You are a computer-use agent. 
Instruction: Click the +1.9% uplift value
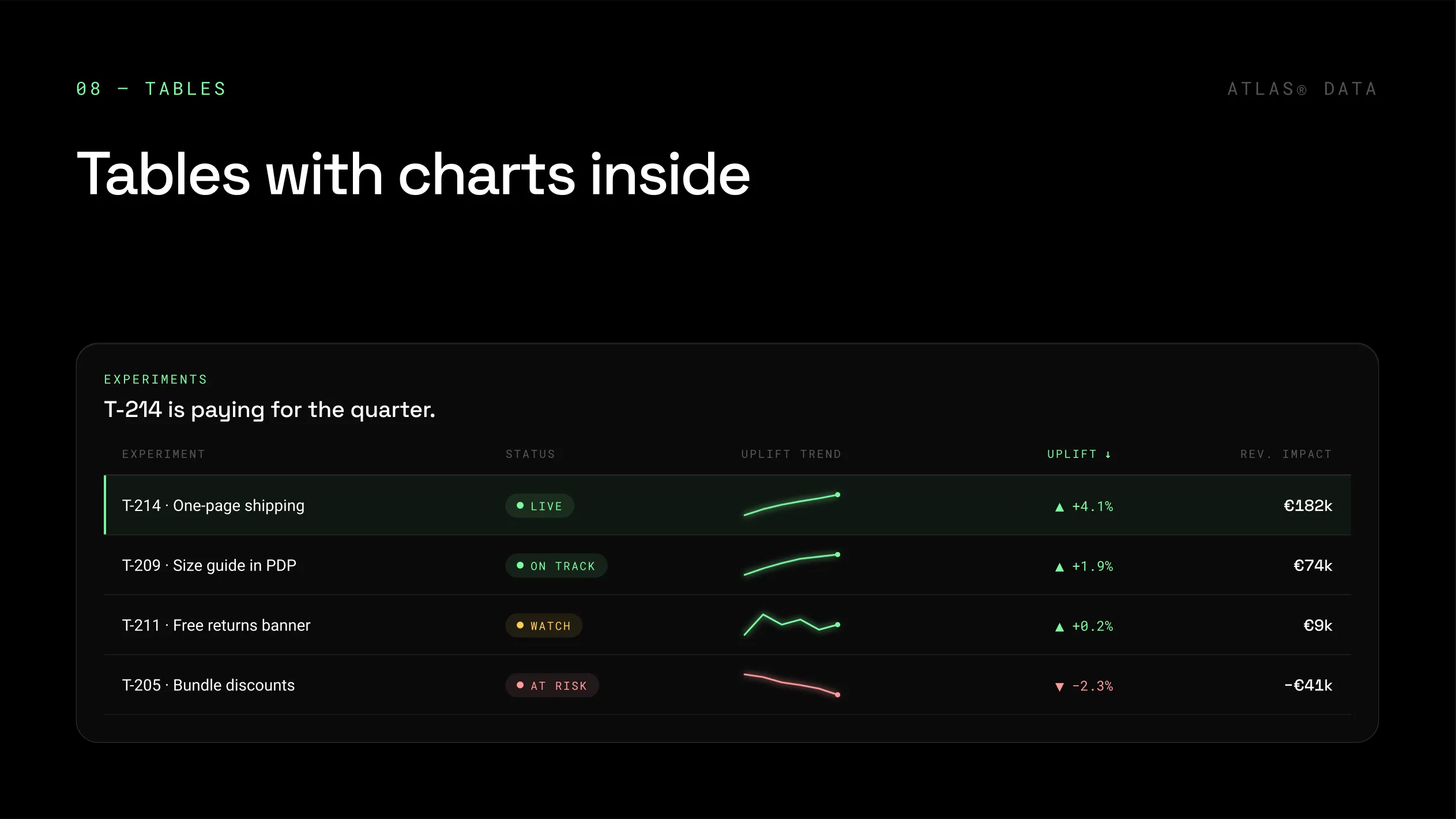coord(1092,566)
